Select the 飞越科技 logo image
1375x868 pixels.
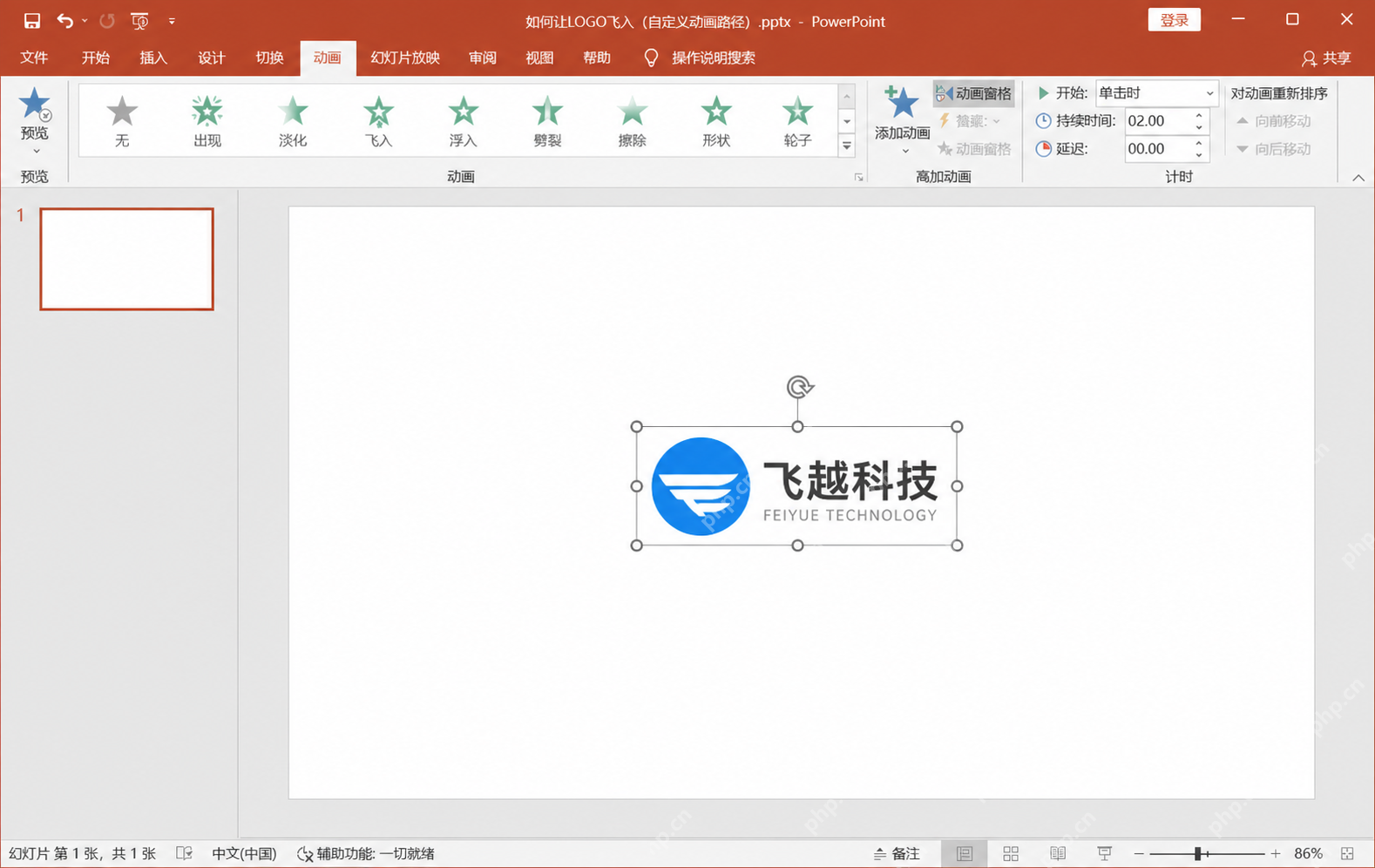[x=796, y=486]
